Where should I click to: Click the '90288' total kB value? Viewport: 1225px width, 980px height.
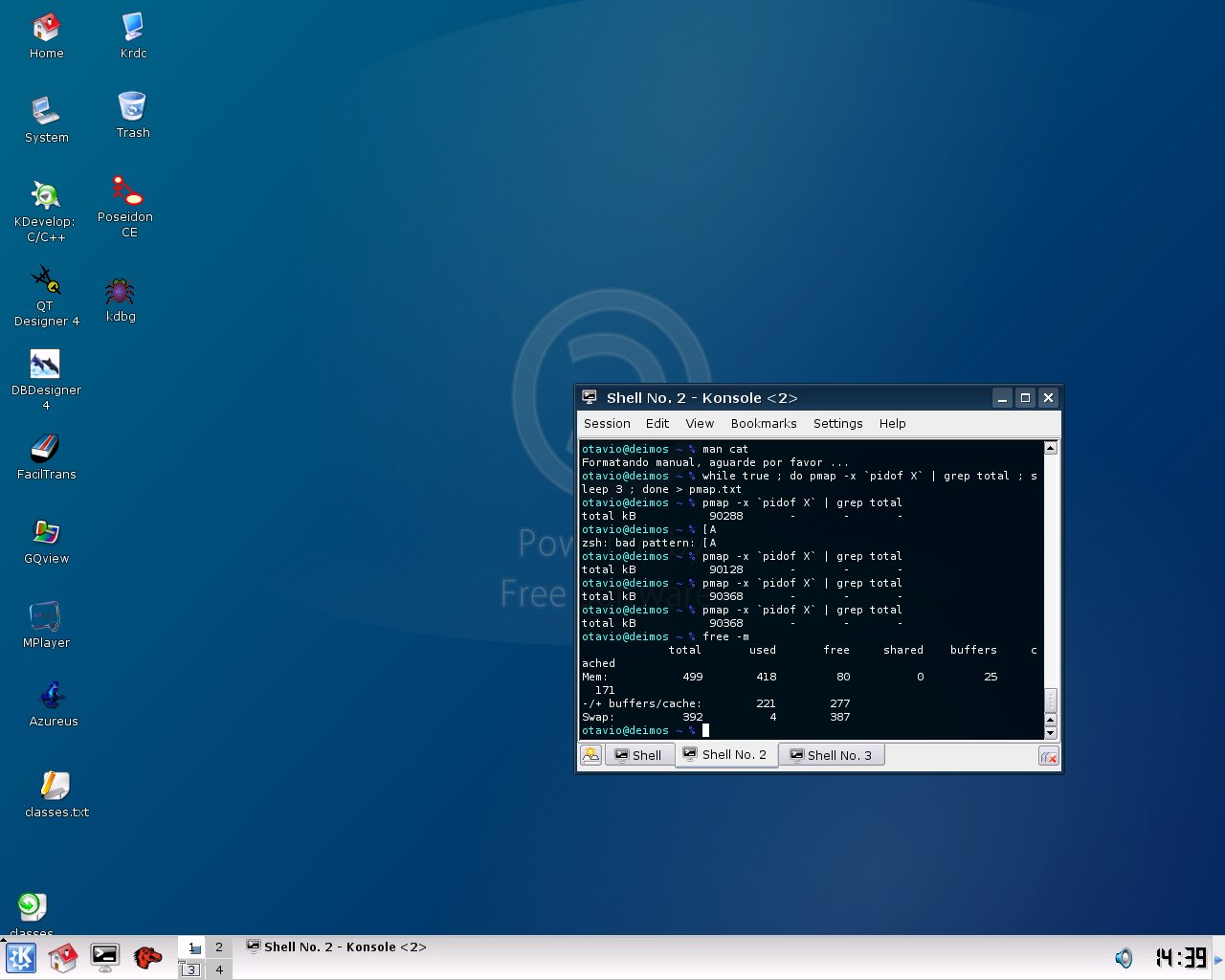coord(725,516)
